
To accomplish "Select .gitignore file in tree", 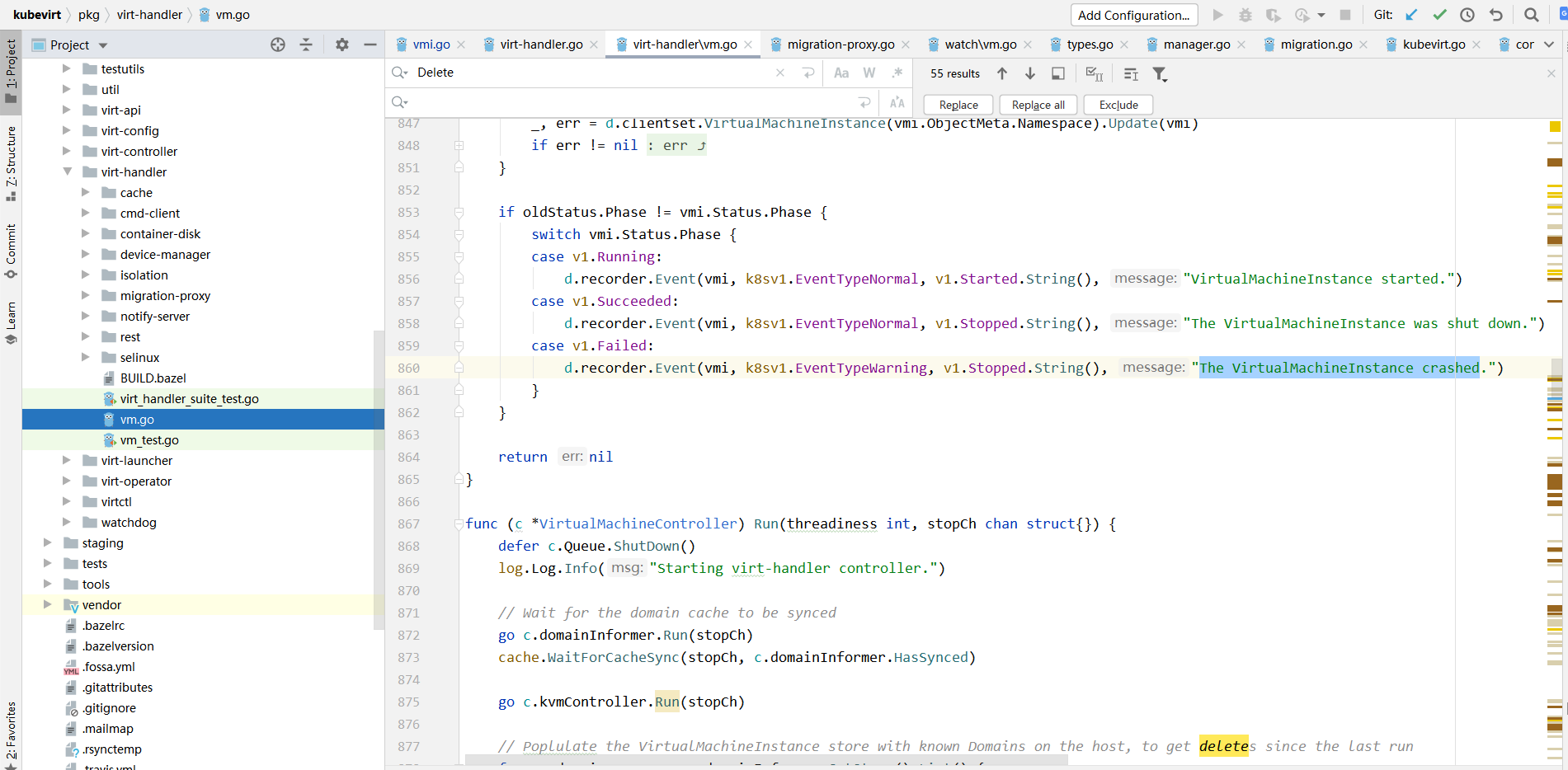I will [x=109, y=707].
